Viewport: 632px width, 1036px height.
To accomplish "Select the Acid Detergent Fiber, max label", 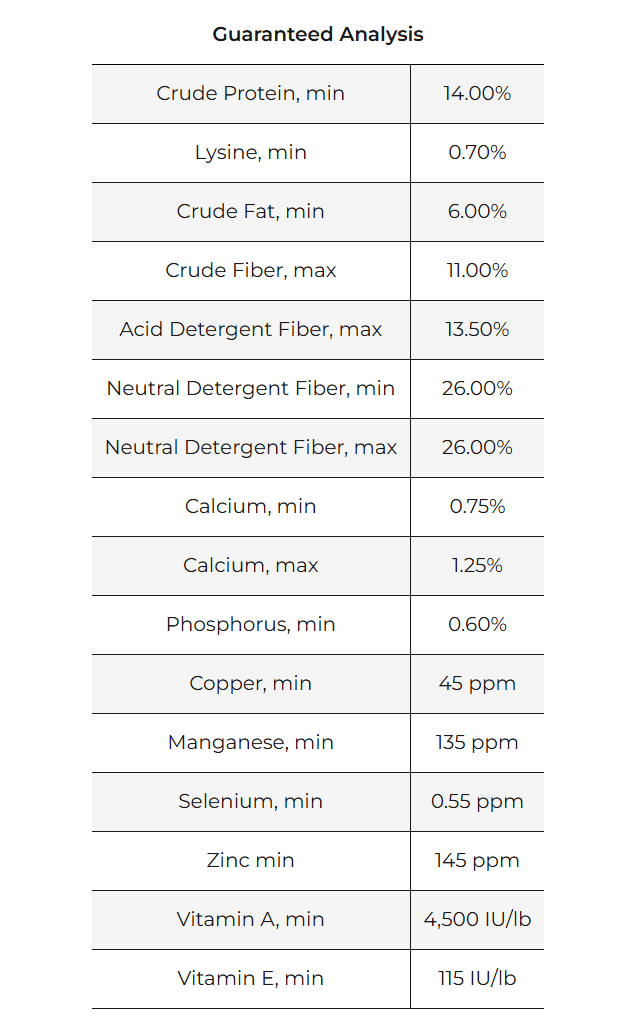I will [x=250, y=329].
